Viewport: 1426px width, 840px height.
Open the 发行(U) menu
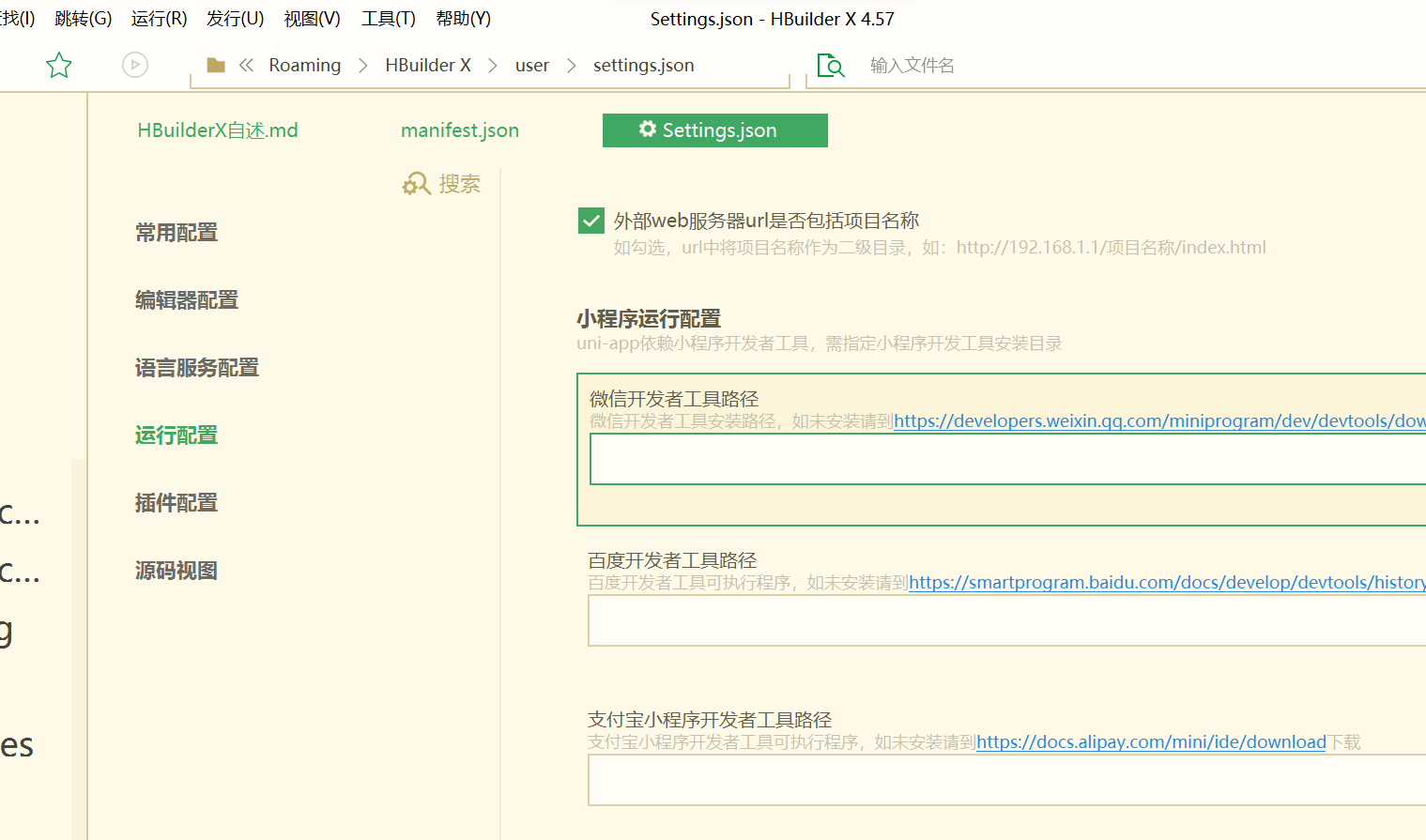point(235,19)
